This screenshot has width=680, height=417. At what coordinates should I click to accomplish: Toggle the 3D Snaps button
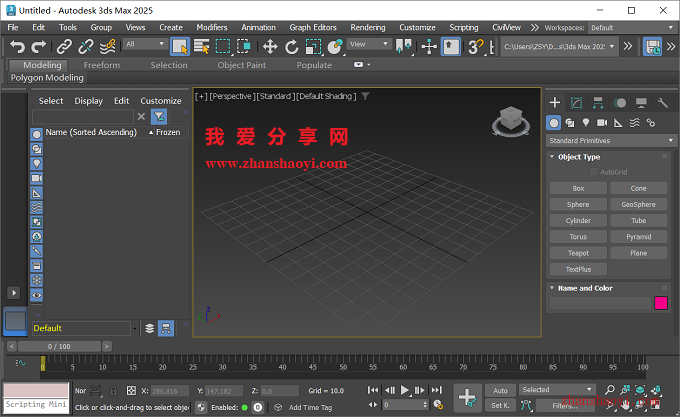pos(476,46)
